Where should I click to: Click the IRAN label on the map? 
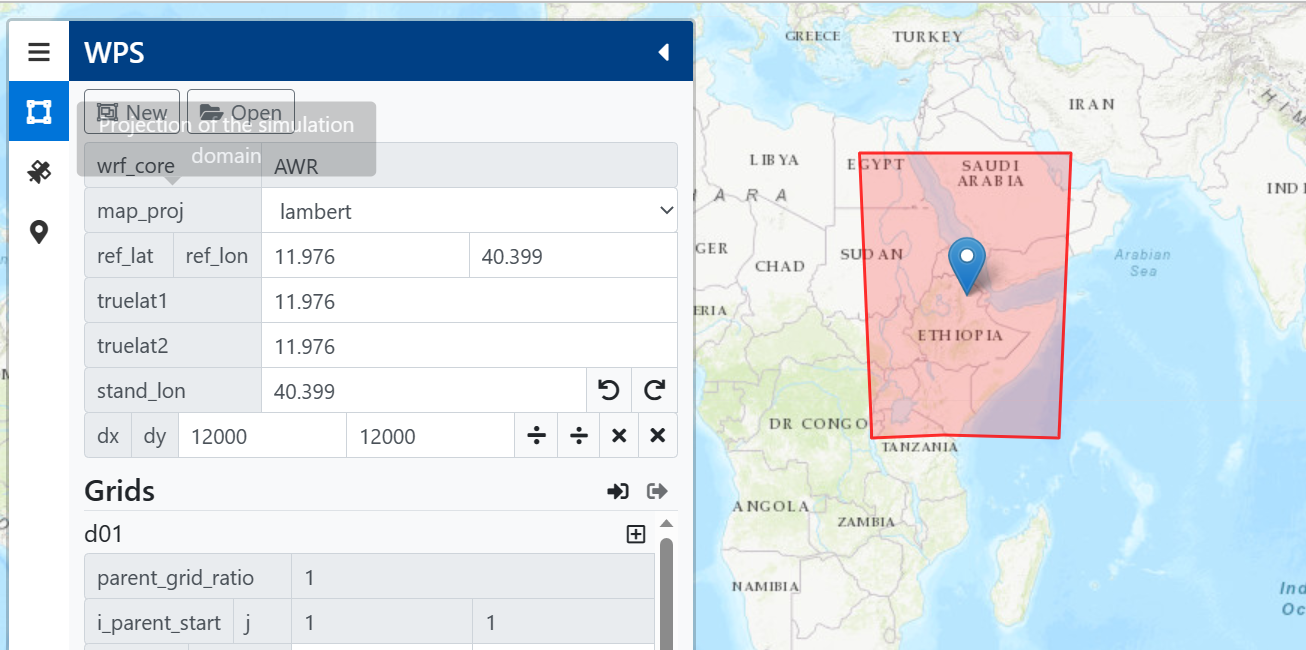pyautogui.click(x=1091, y=104)
